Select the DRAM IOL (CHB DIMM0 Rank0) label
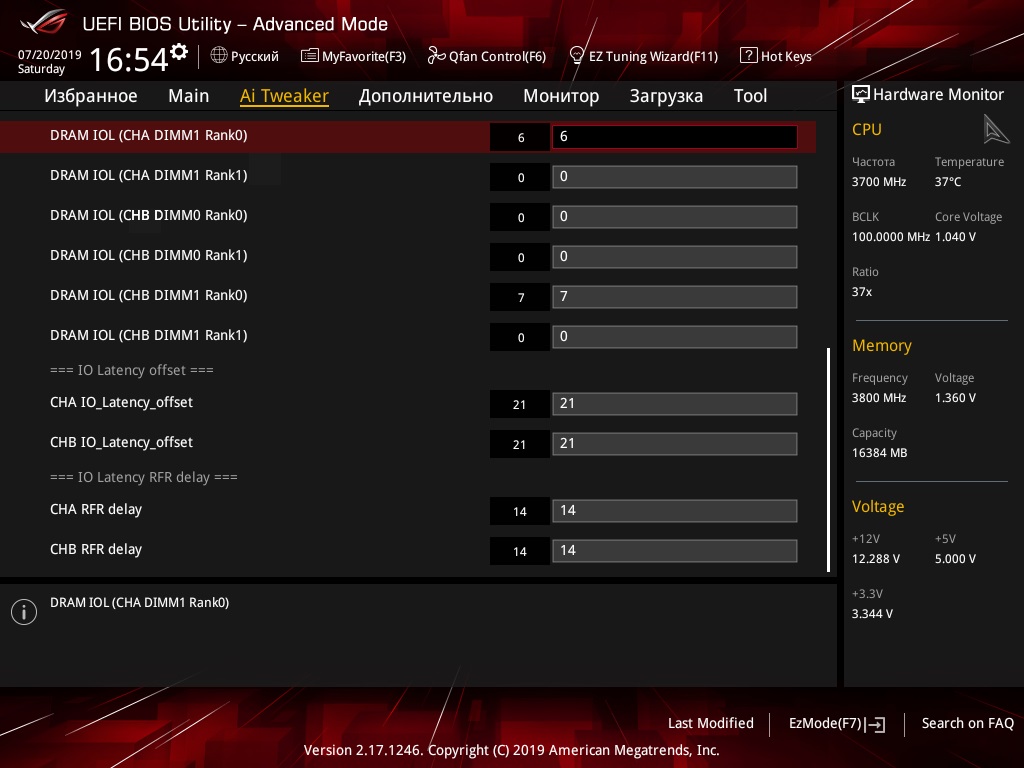Viewport: 1024px width, 768px height. (x=149, y=216)
